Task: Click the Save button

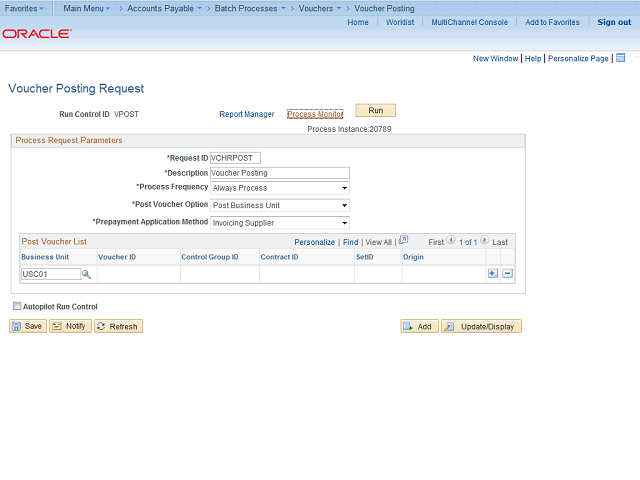Action: tap(28, 326)
